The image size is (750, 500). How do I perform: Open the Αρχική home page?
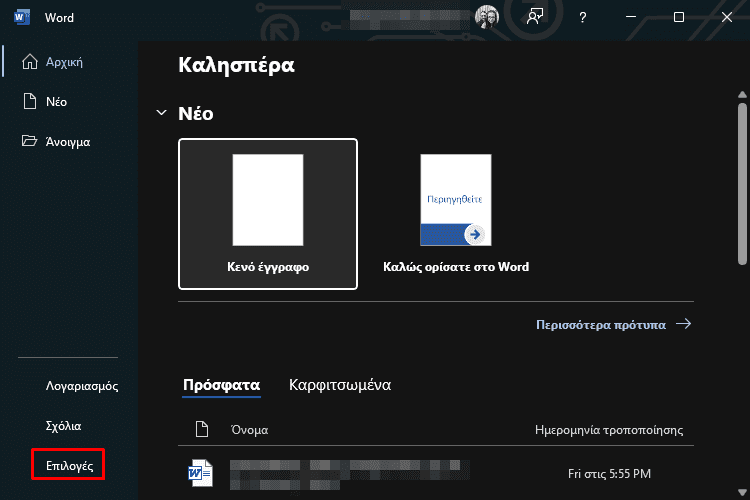[64, 62]
